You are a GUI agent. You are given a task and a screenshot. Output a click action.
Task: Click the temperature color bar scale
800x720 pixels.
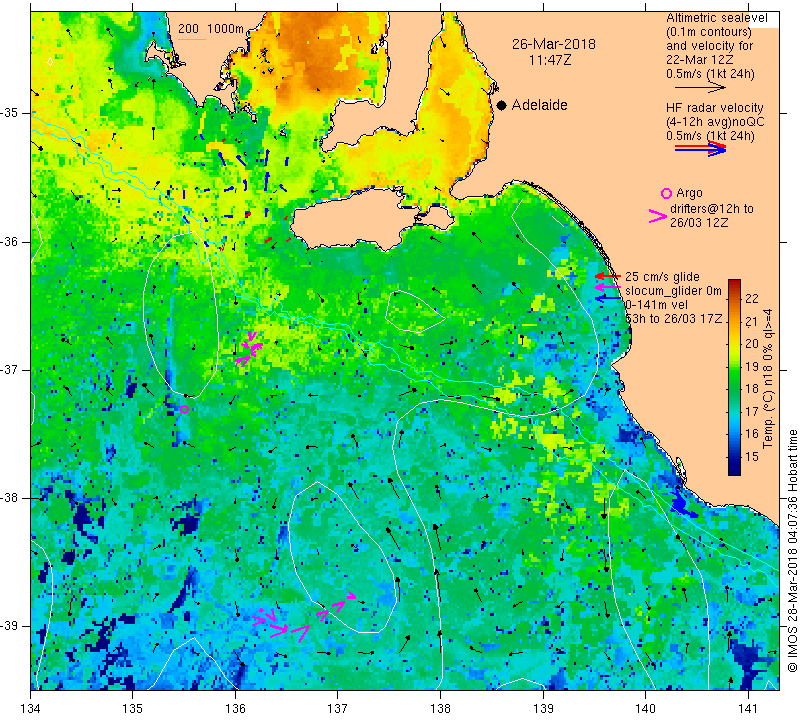[x=734, y=377]
